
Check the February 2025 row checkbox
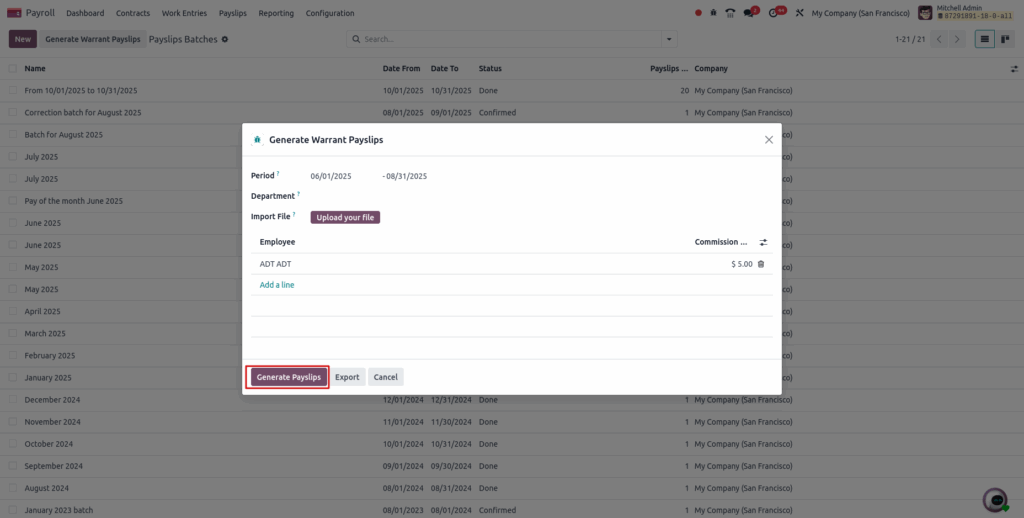click(12, 355)
